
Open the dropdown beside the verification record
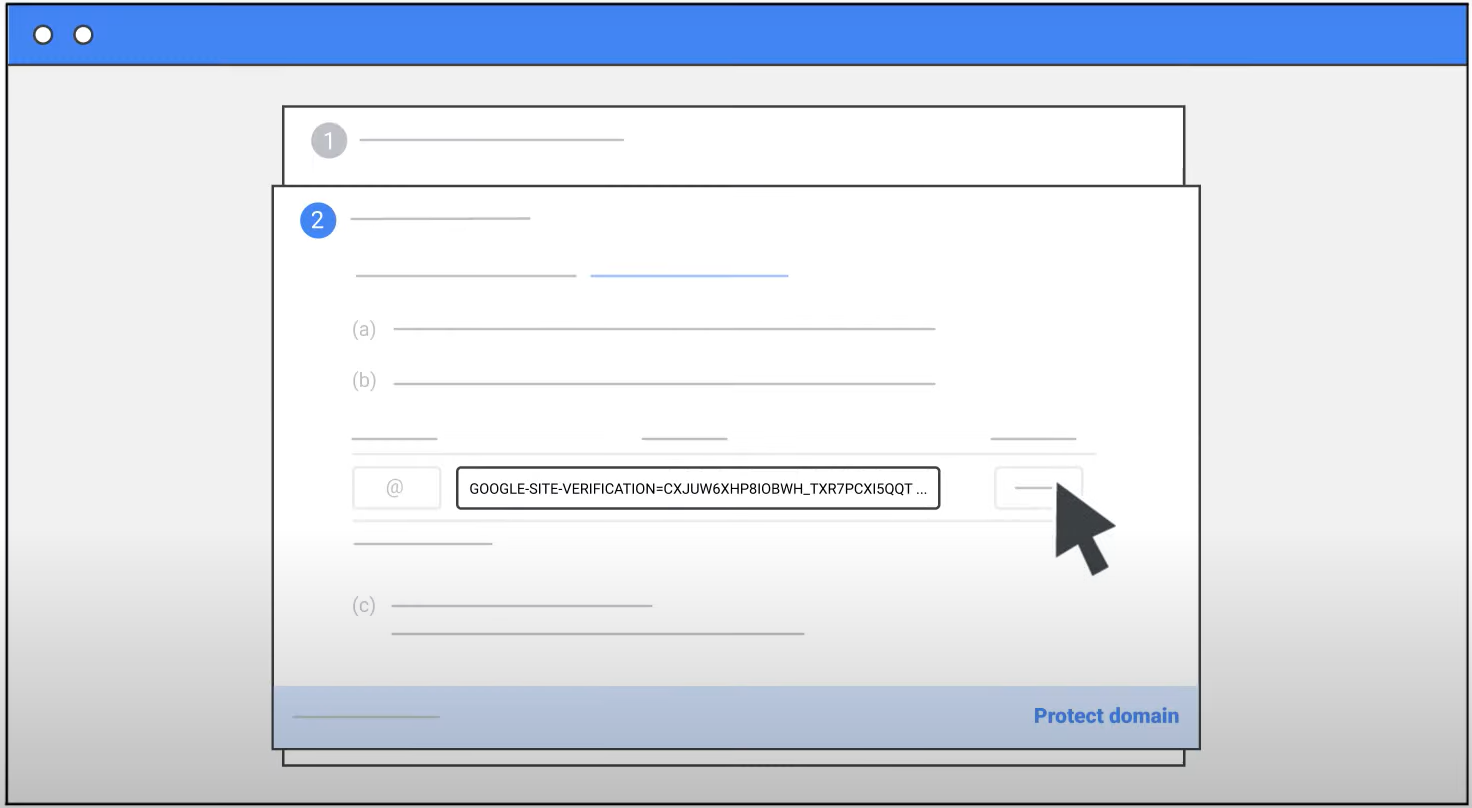(1038, 488)
